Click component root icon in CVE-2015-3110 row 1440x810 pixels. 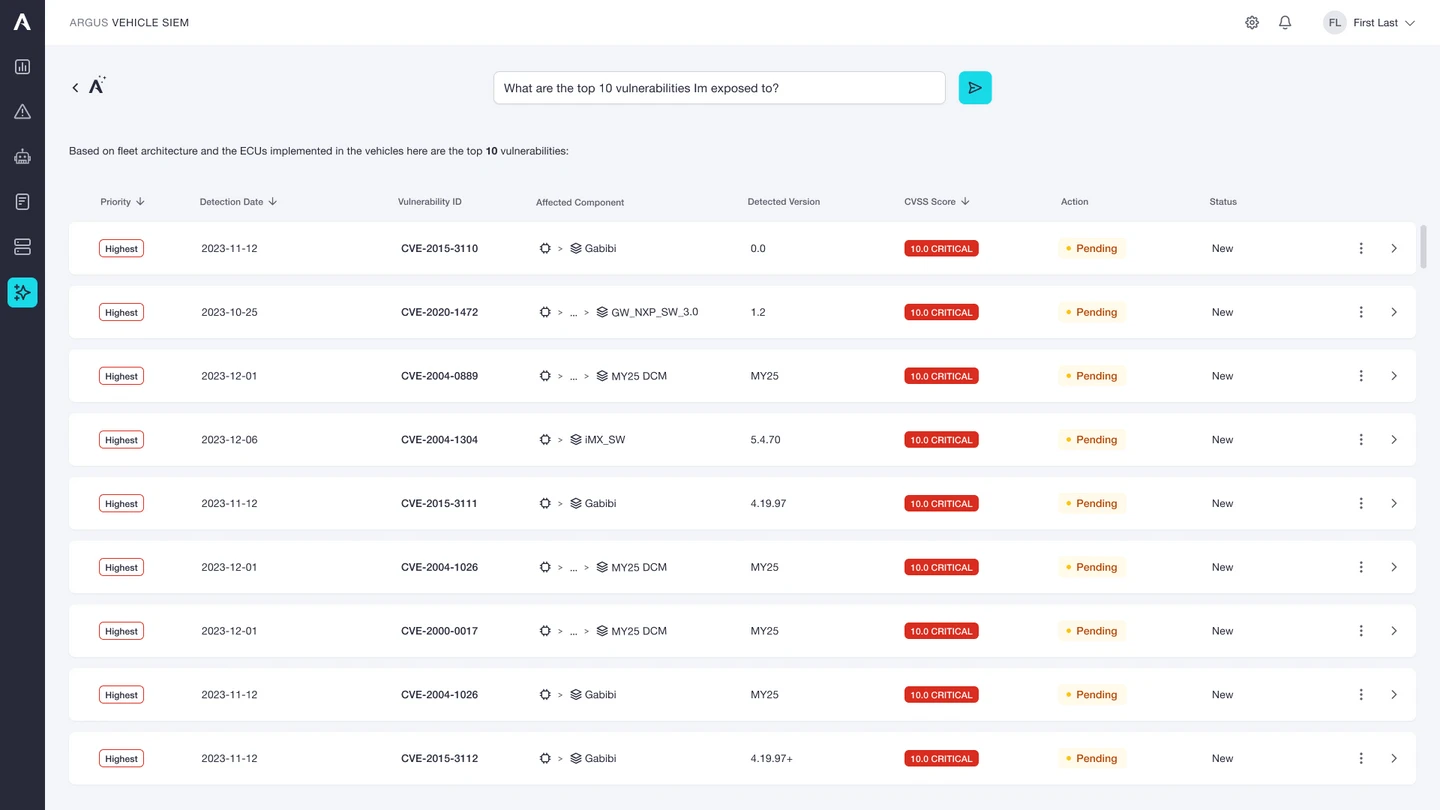click(545, 248)
